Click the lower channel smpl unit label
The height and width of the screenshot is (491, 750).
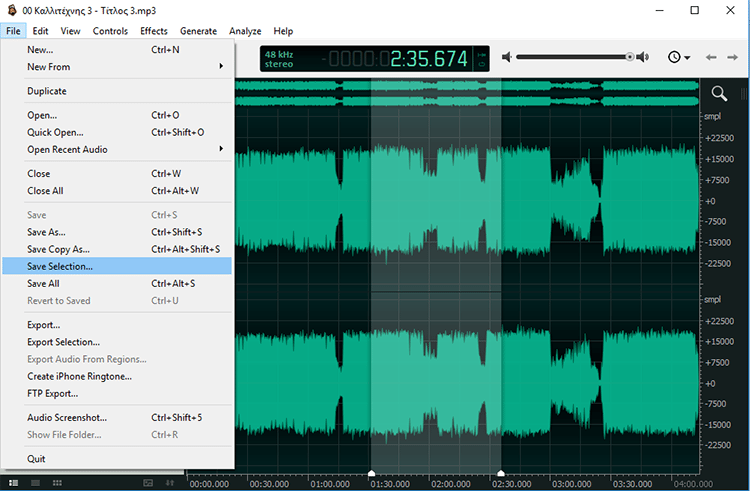(712, 299)
